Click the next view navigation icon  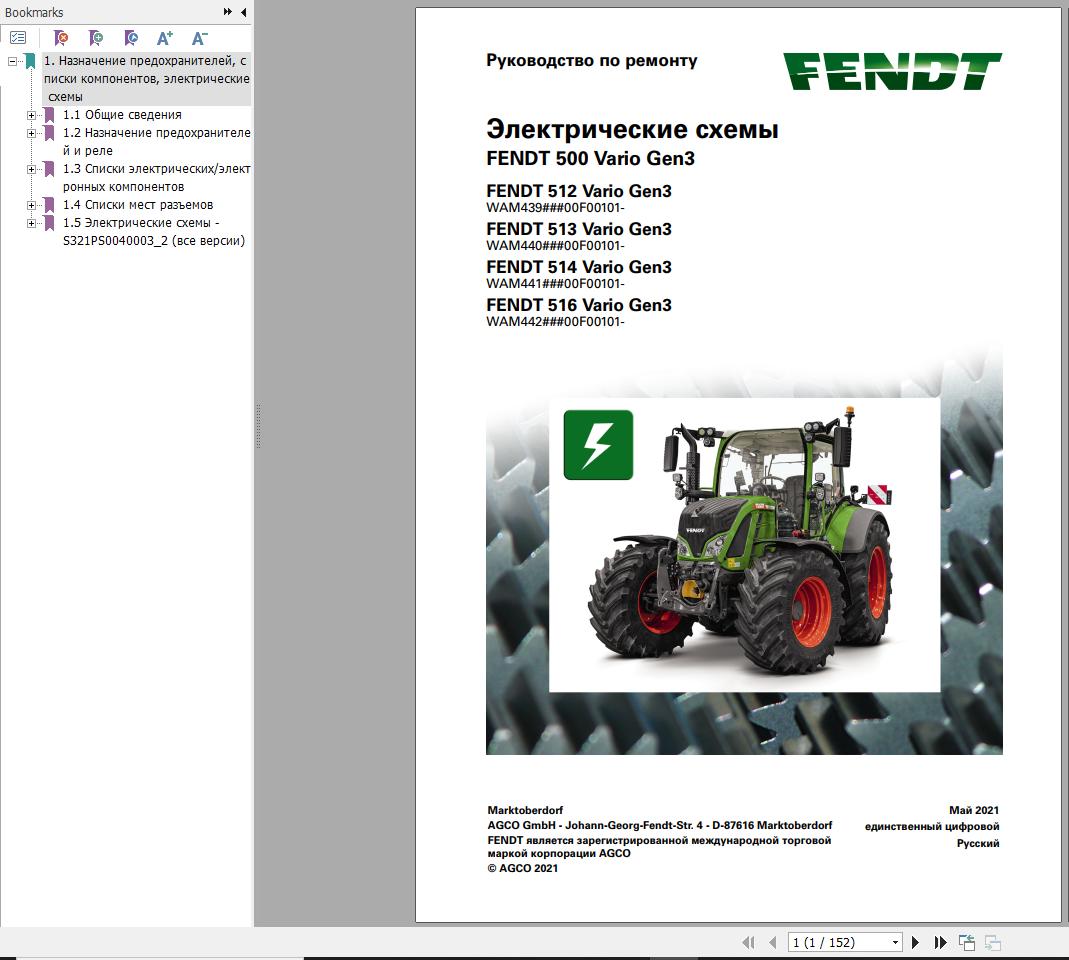pos(993,942)
